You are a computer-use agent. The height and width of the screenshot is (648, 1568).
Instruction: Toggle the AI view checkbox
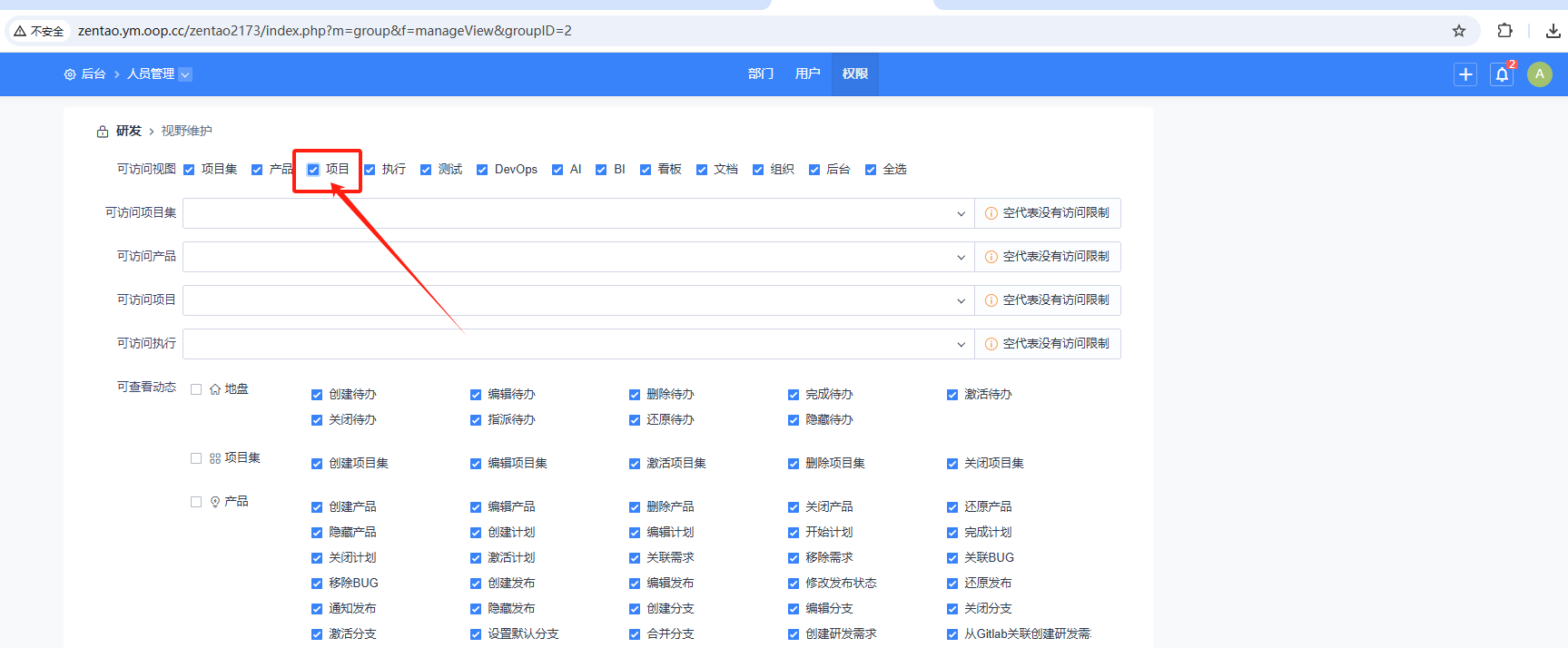(557, 170)
